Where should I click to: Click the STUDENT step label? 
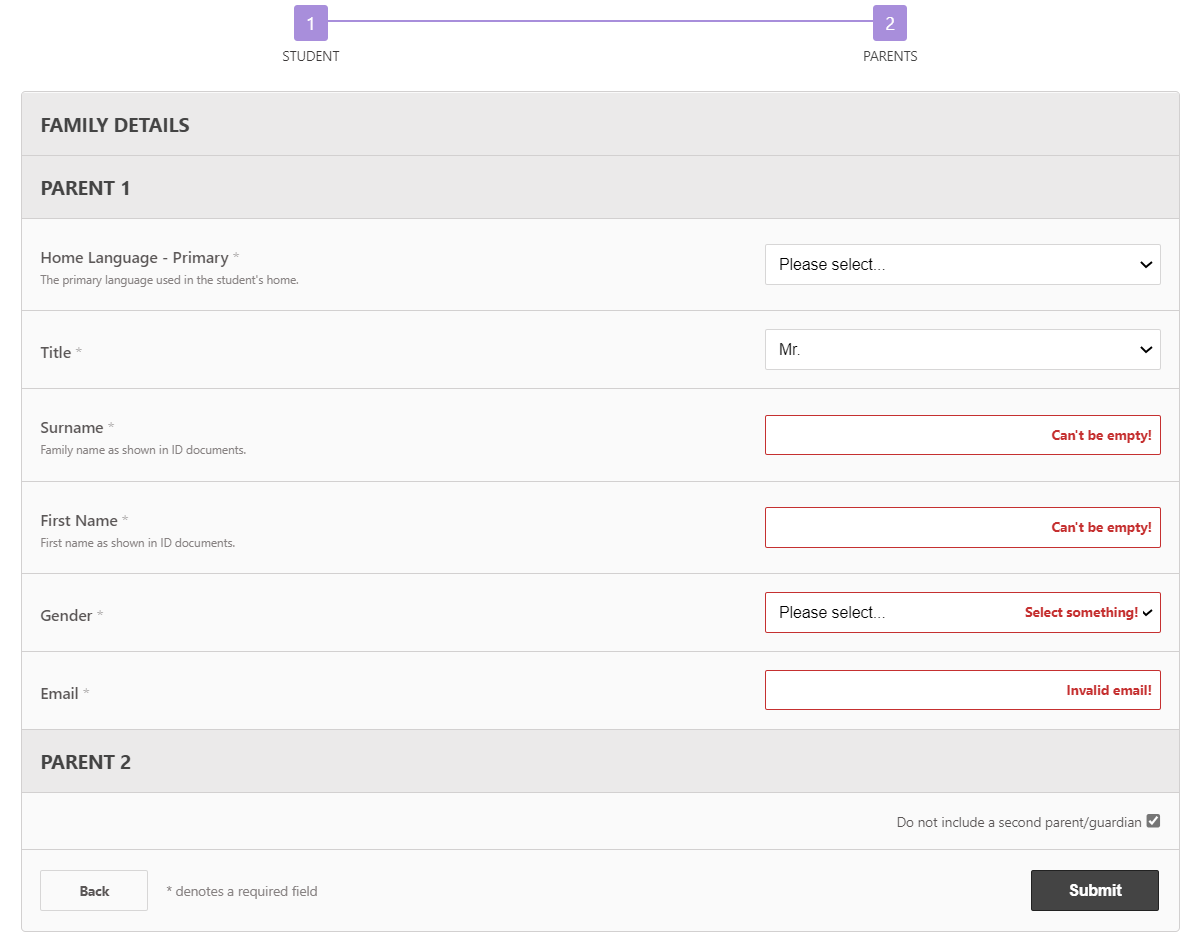tap(311, 56)
